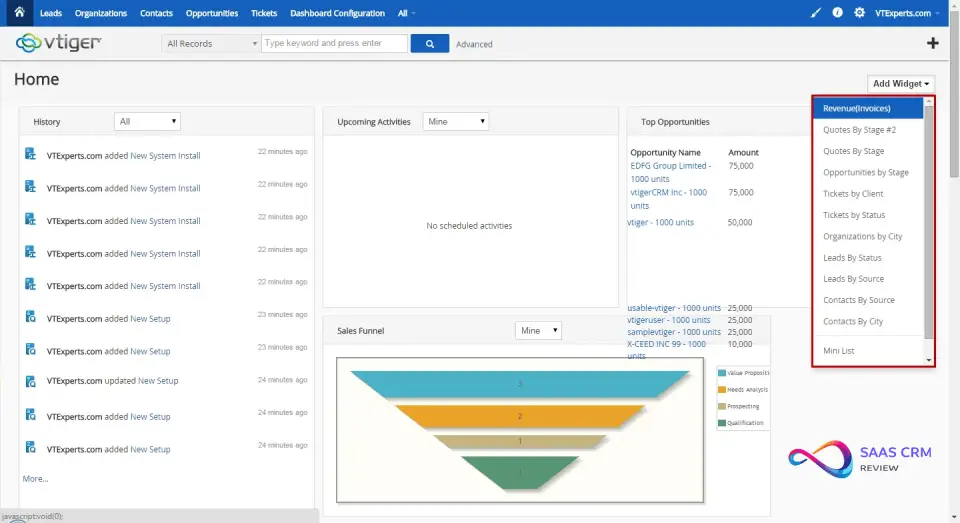Click the vtiger logo
Image resolution: width=960 pixels, height=523 pixels.
pyautogui.click(x=58, y=43)
